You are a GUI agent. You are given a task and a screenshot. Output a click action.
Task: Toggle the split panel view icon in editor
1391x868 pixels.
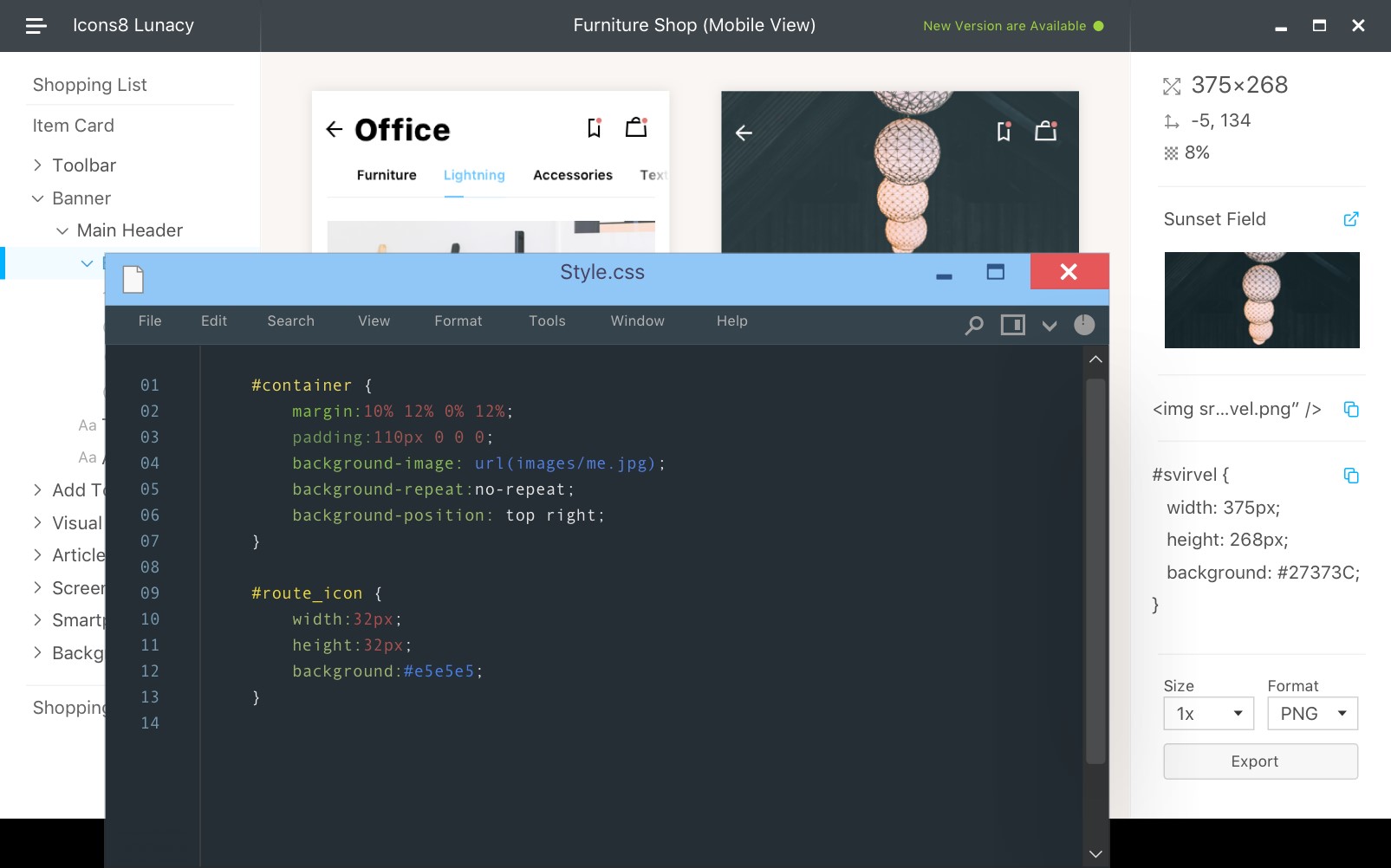1012,325
